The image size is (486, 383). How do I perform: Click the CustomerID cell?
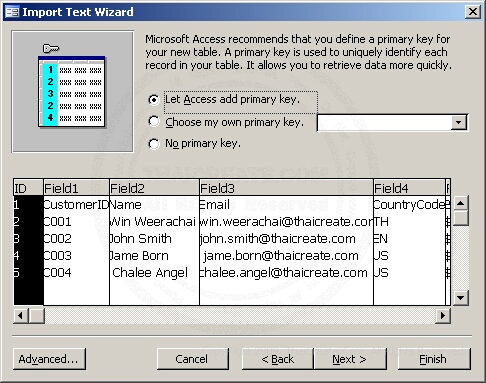click(x=76, y=205)
